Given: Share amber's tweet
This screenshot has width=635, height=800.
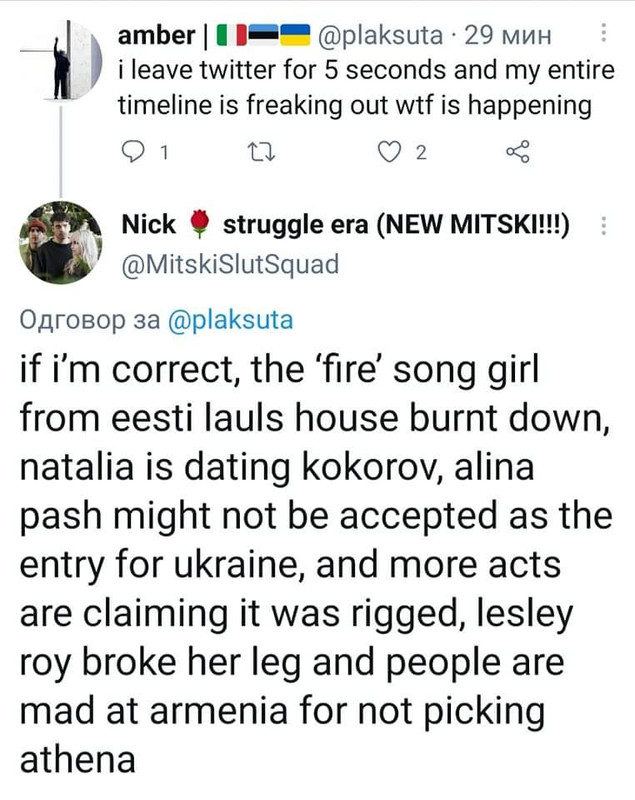Looking at the screenshot, I should [516, 153].
